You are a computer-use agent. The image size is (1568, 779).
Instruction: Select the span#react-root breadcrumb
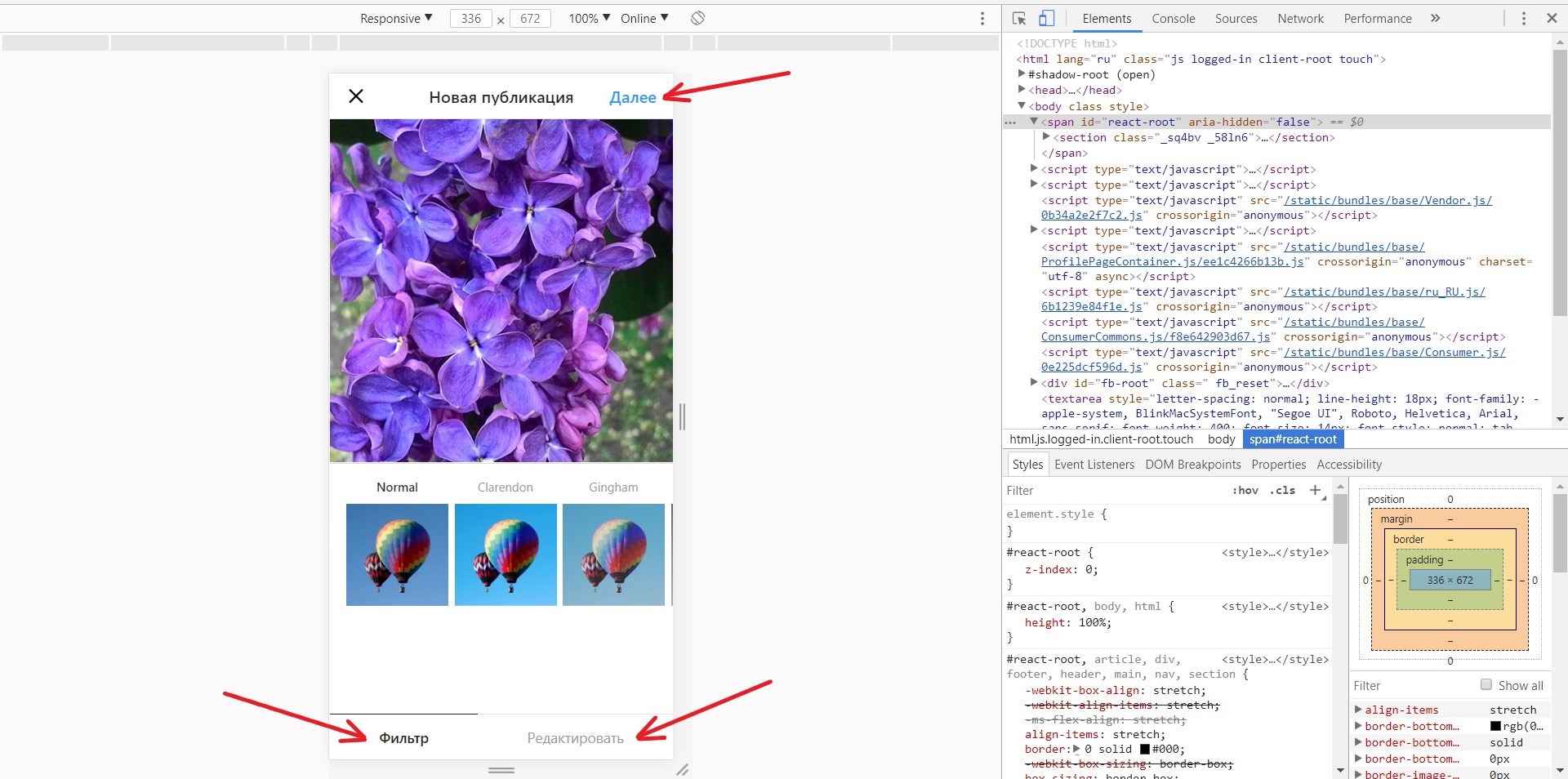(1293, 439)
